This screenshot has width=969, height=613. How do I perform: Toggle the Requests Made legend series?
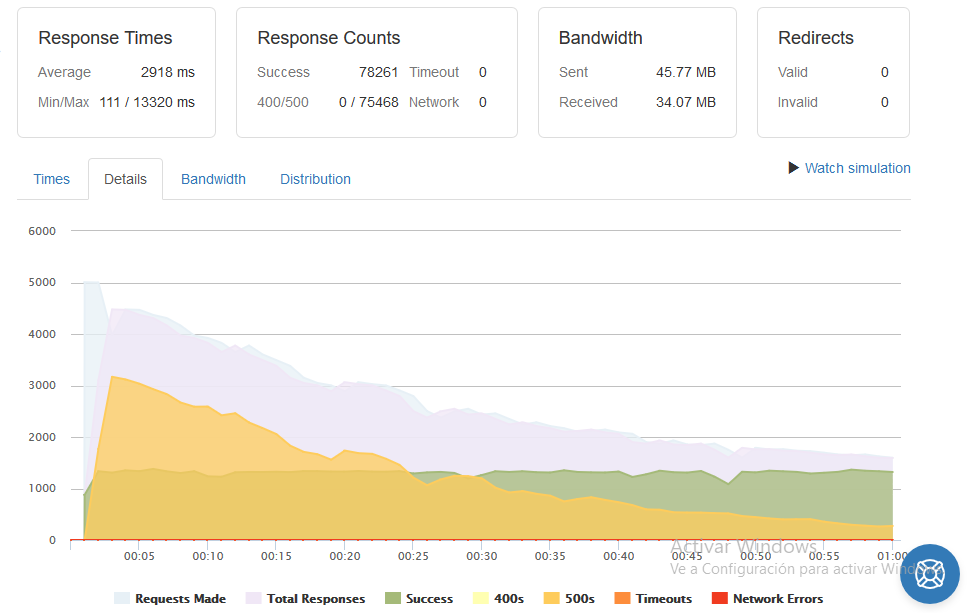[x=170, y=598]
